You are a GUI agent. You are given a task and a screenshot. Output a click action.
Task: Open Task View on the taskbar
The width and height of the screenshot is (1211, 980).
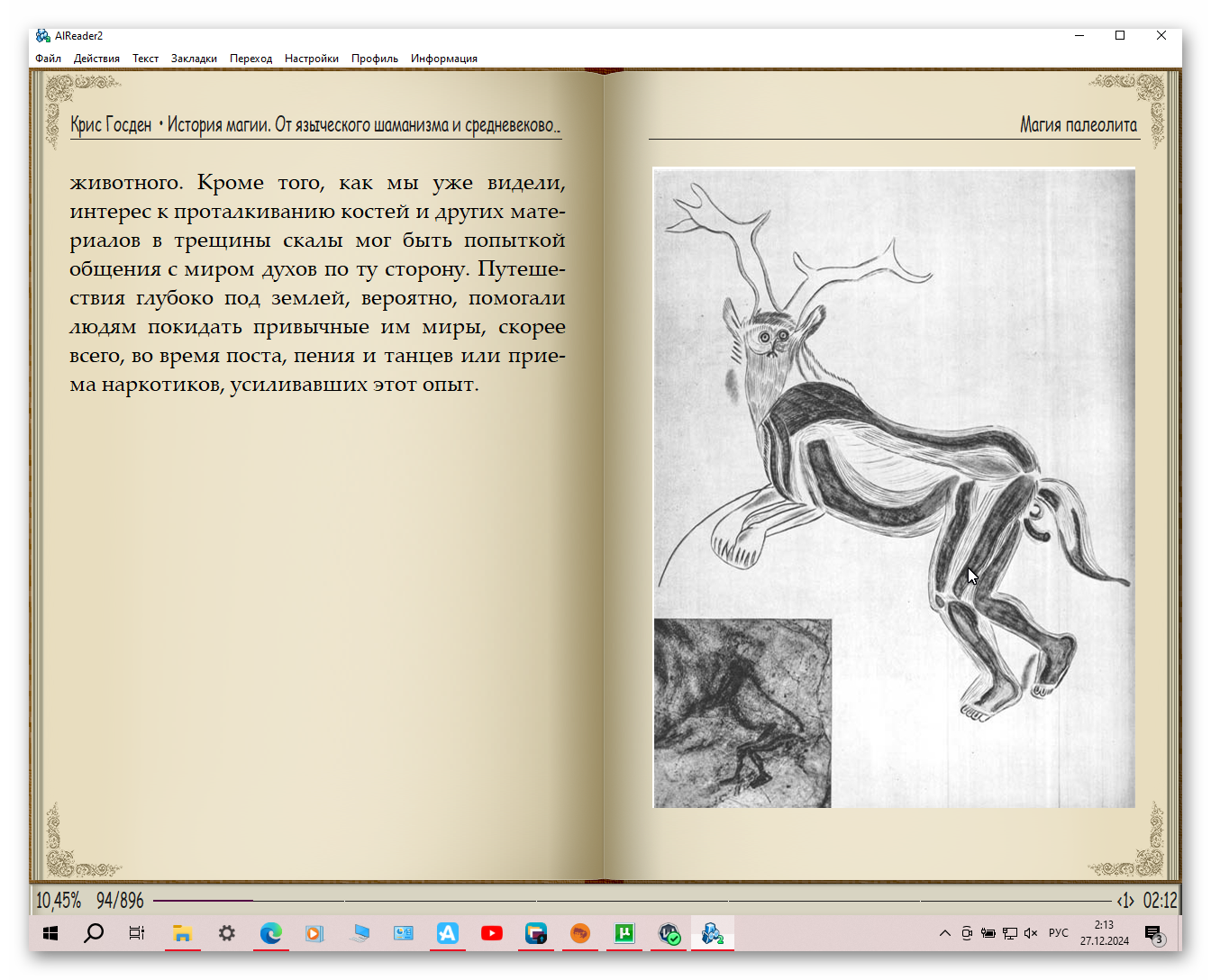click(137, 933)
